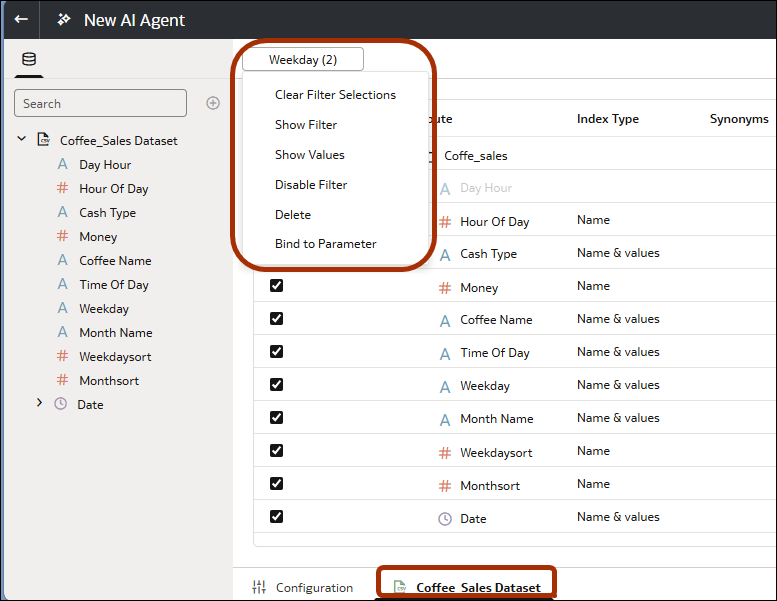Select Month Name in the sidebar tree
The width and height of the screenshot is (777, 601).
point(115,332)
